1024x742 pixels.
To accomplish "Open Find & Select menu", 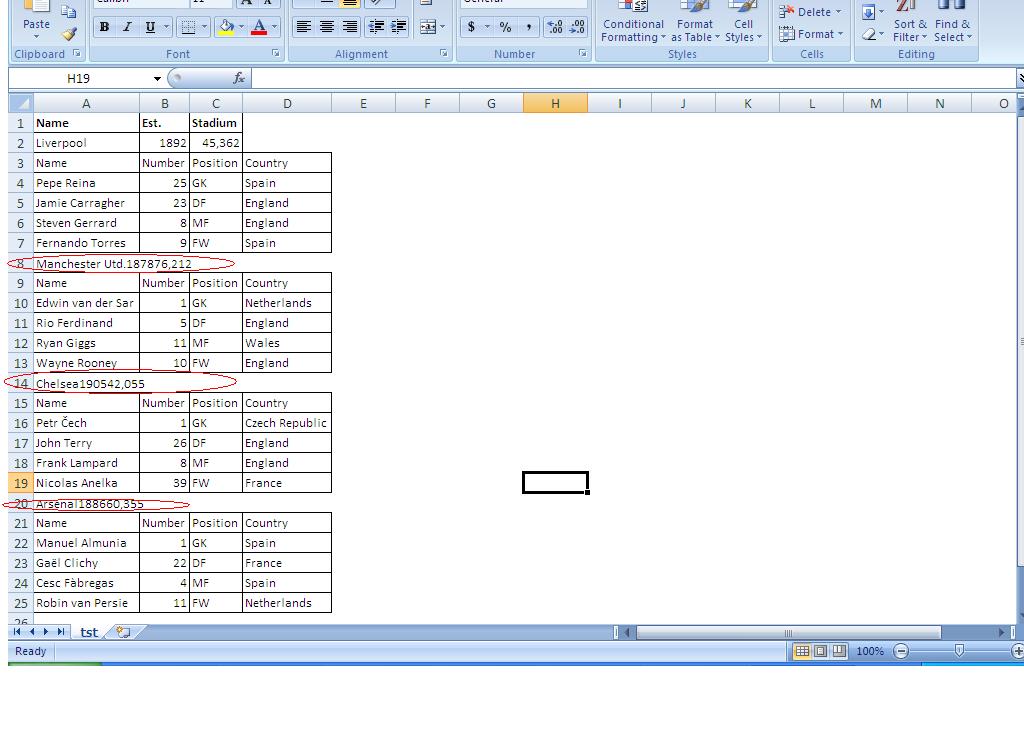I will pyautogui.click(x=953, y=22).
